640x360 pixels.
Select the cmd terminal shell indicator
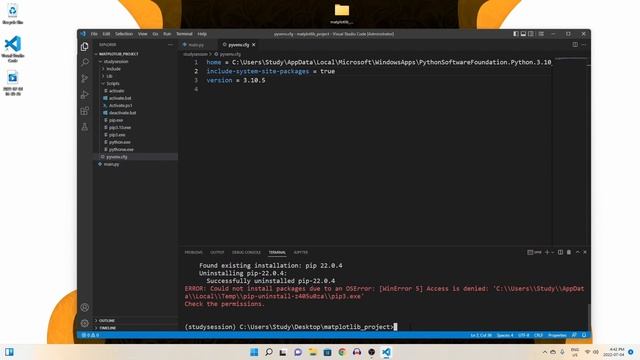534,252
